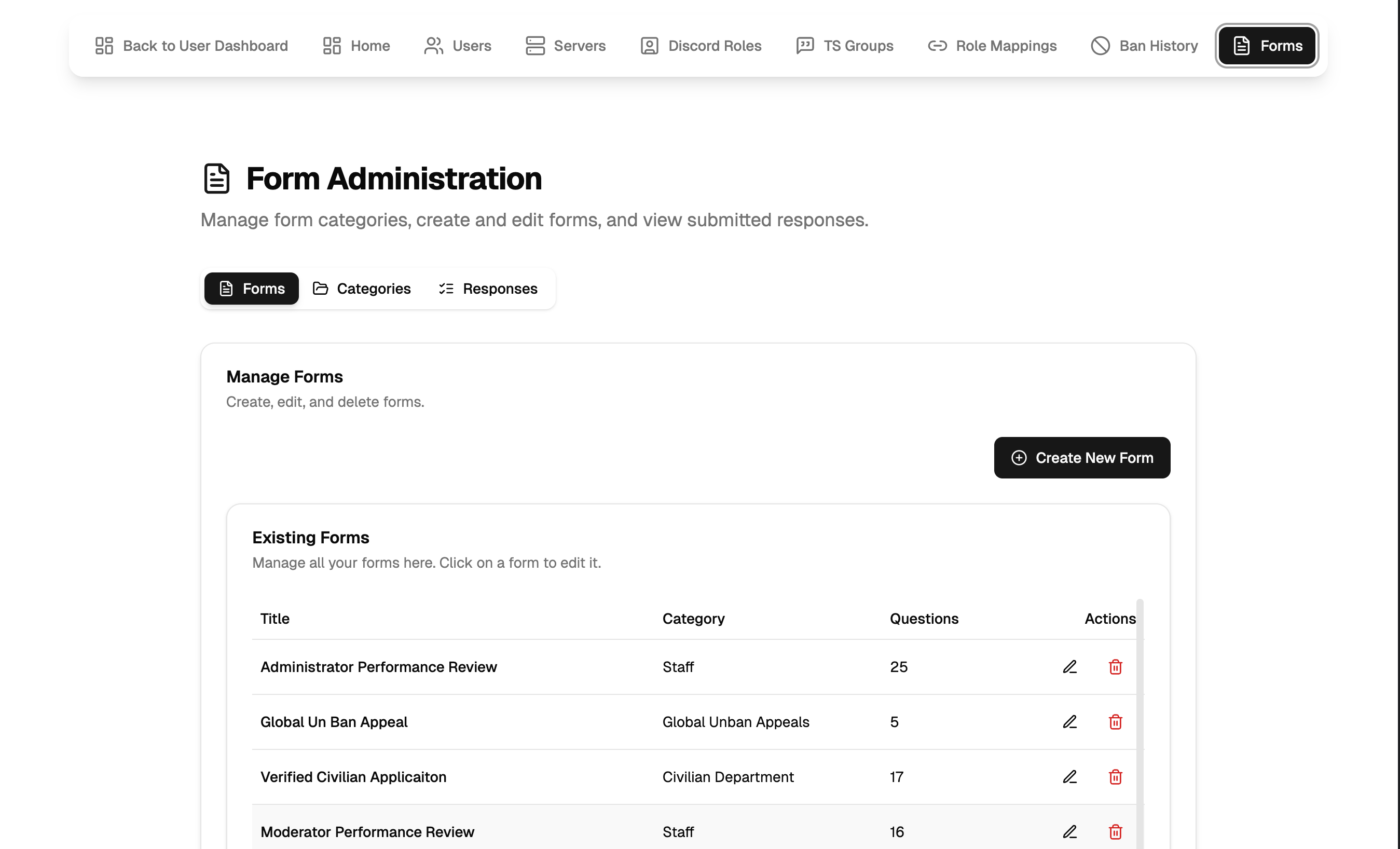View Ban History page
Screen dimensions: 1400x849
coord(1144,46)
